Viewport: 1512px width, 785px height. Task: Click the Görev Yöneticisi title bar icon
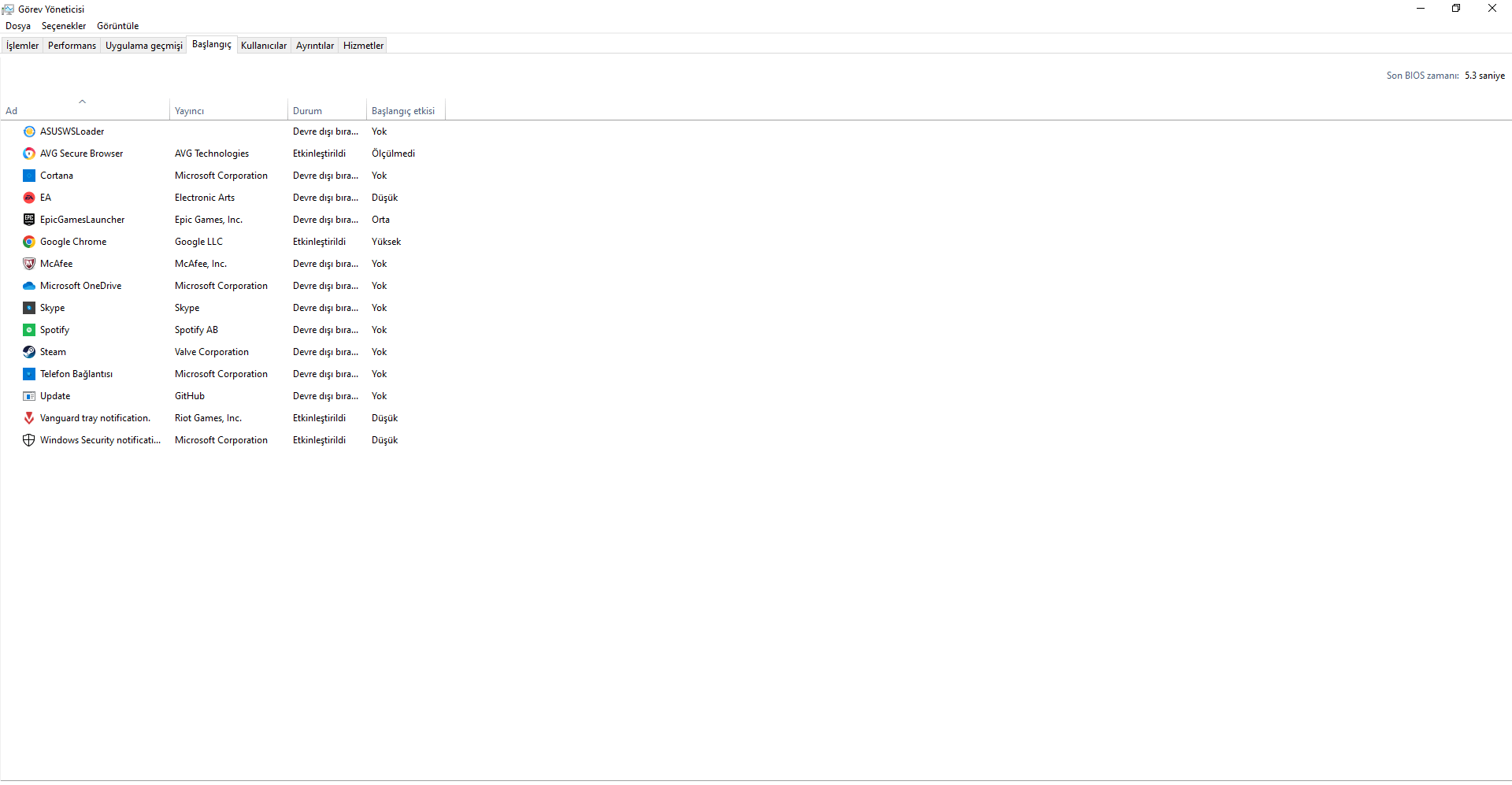pyautogui.click(x=8, y=9)
